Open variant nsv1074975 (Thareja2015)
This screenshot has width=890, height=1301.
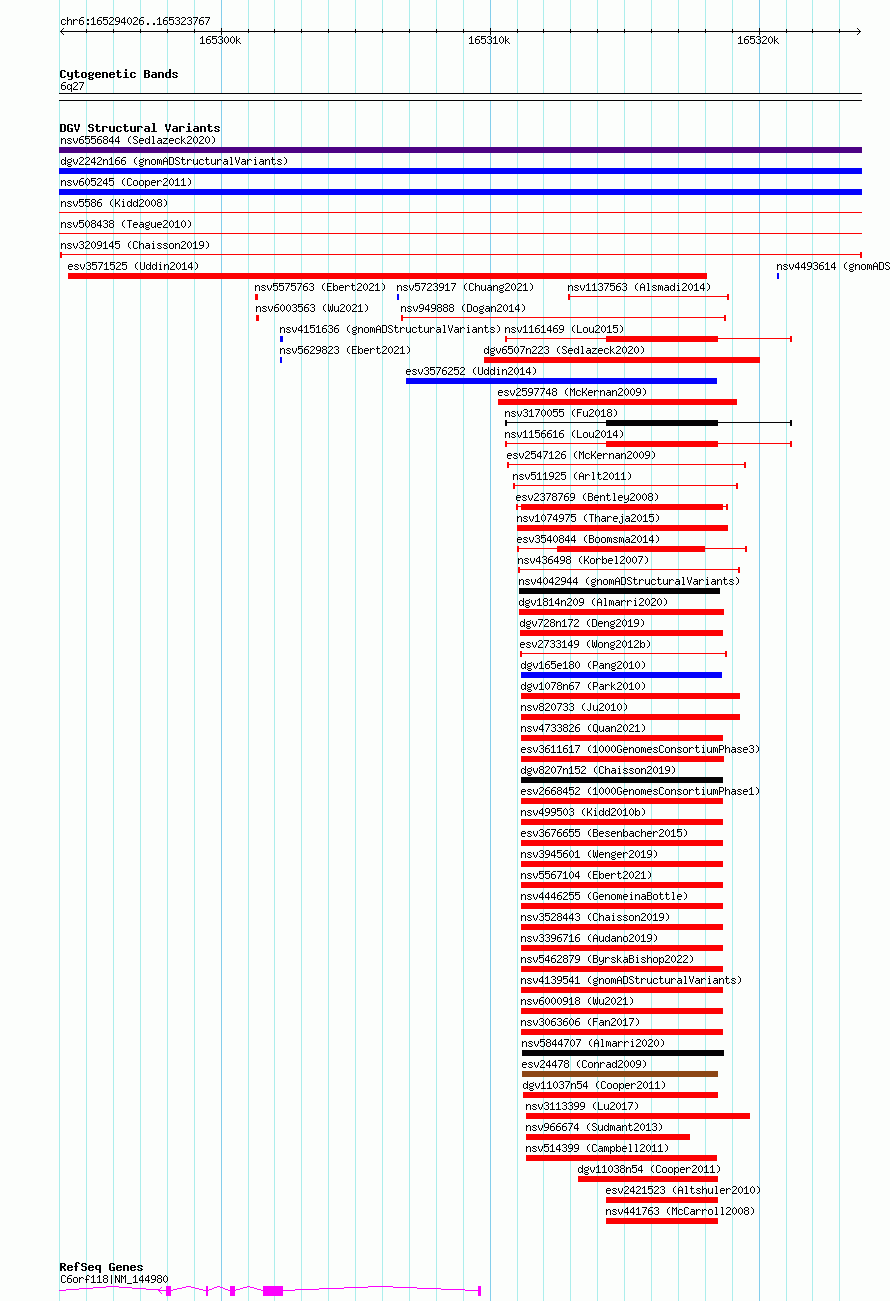(x=588, y=518)
